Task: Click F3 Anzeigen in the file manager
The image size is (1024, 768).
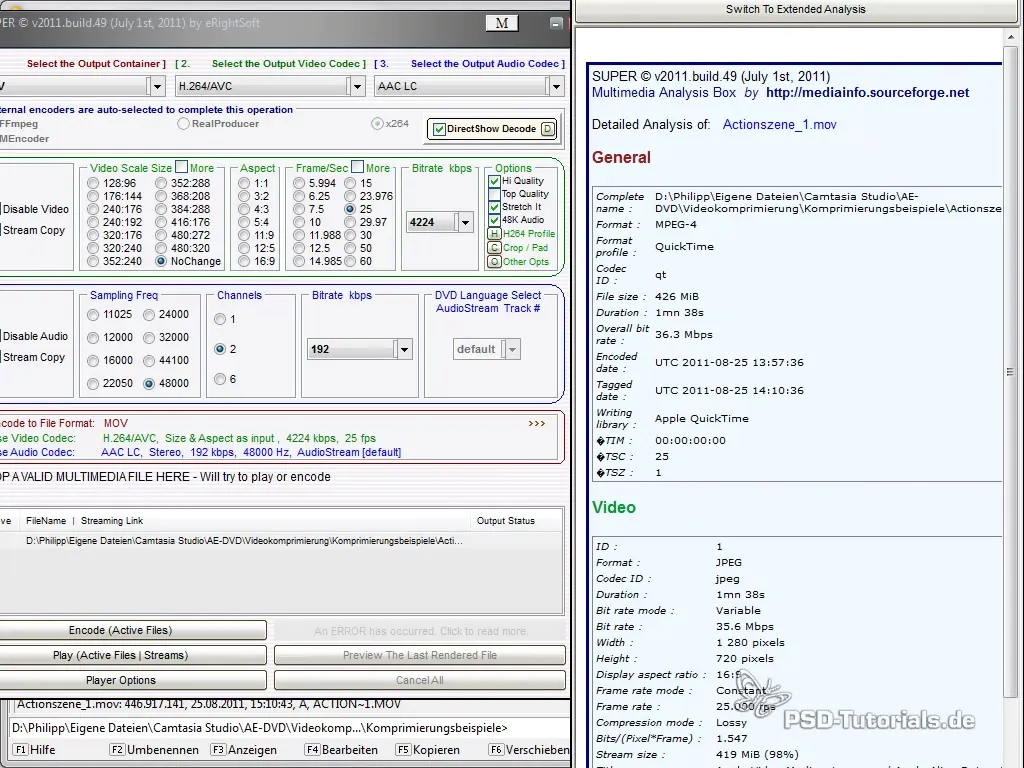Action: click(x=242, y=750)
